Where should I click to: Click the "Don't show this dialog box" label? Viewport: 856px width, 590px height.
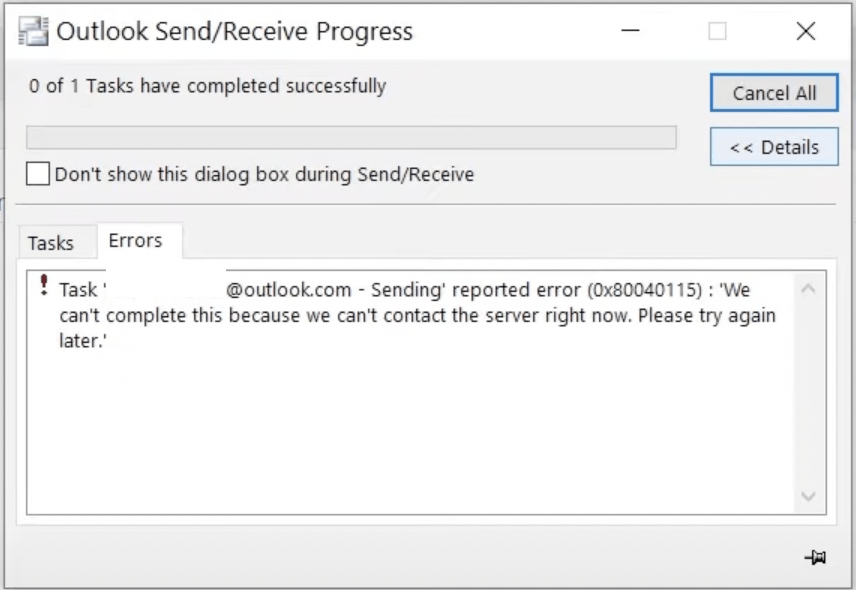[x=264, y=175]
